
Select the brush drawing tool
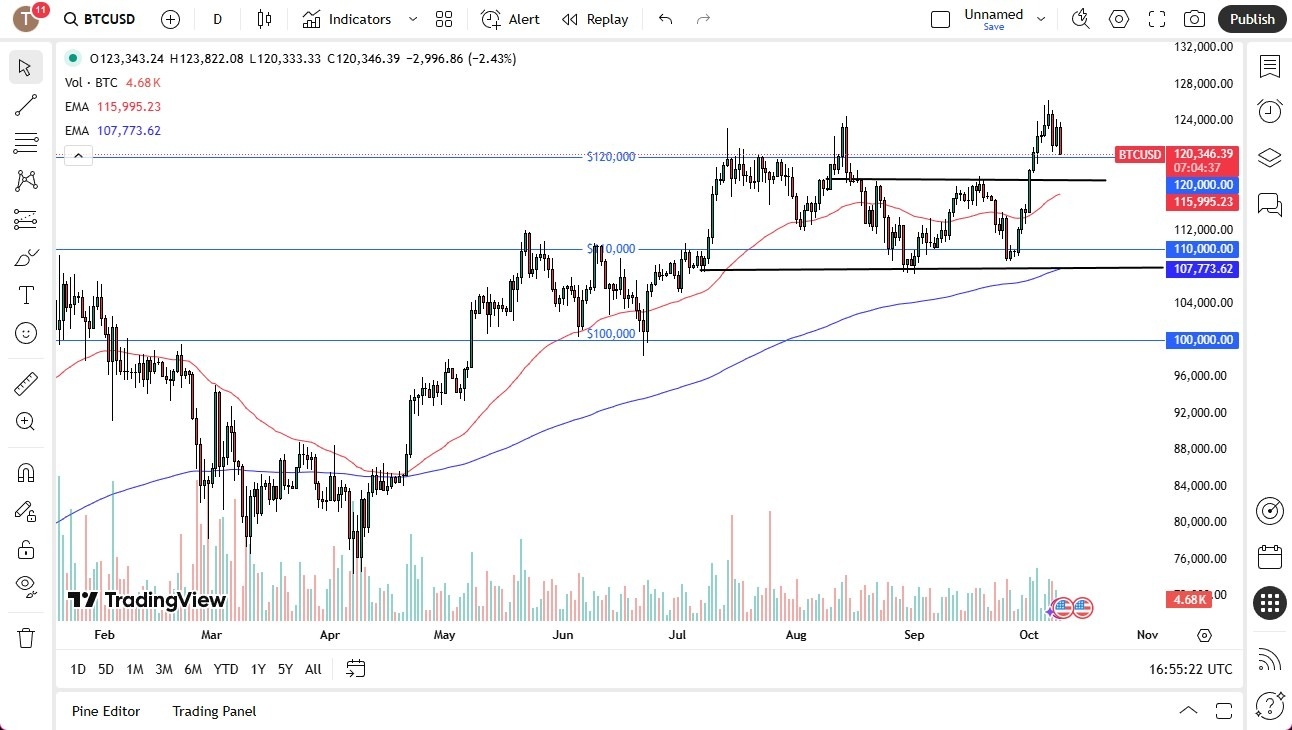[x=25, y=257]
